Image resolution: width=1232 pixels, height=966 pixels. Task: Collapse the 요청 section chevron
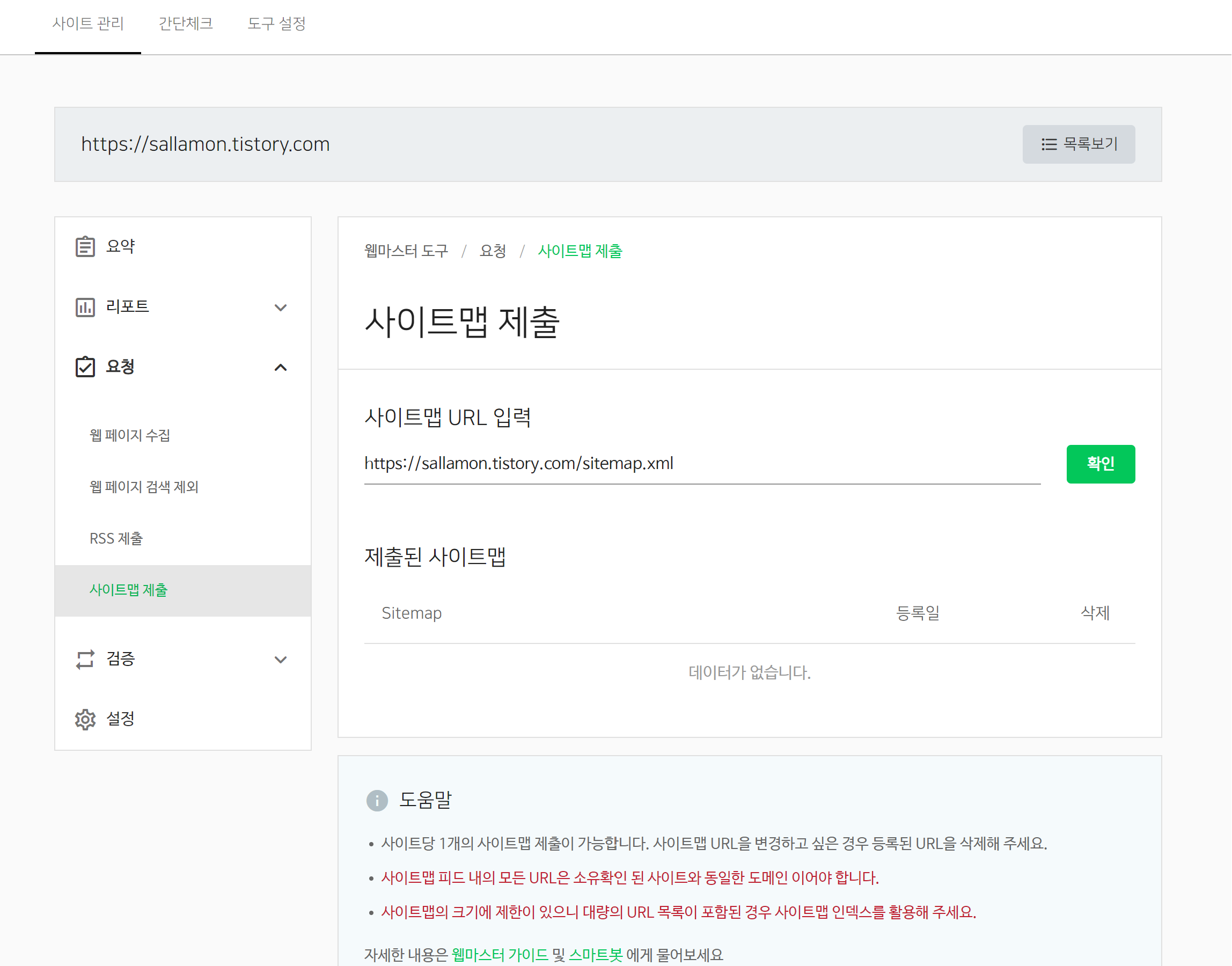pos(281,368)
